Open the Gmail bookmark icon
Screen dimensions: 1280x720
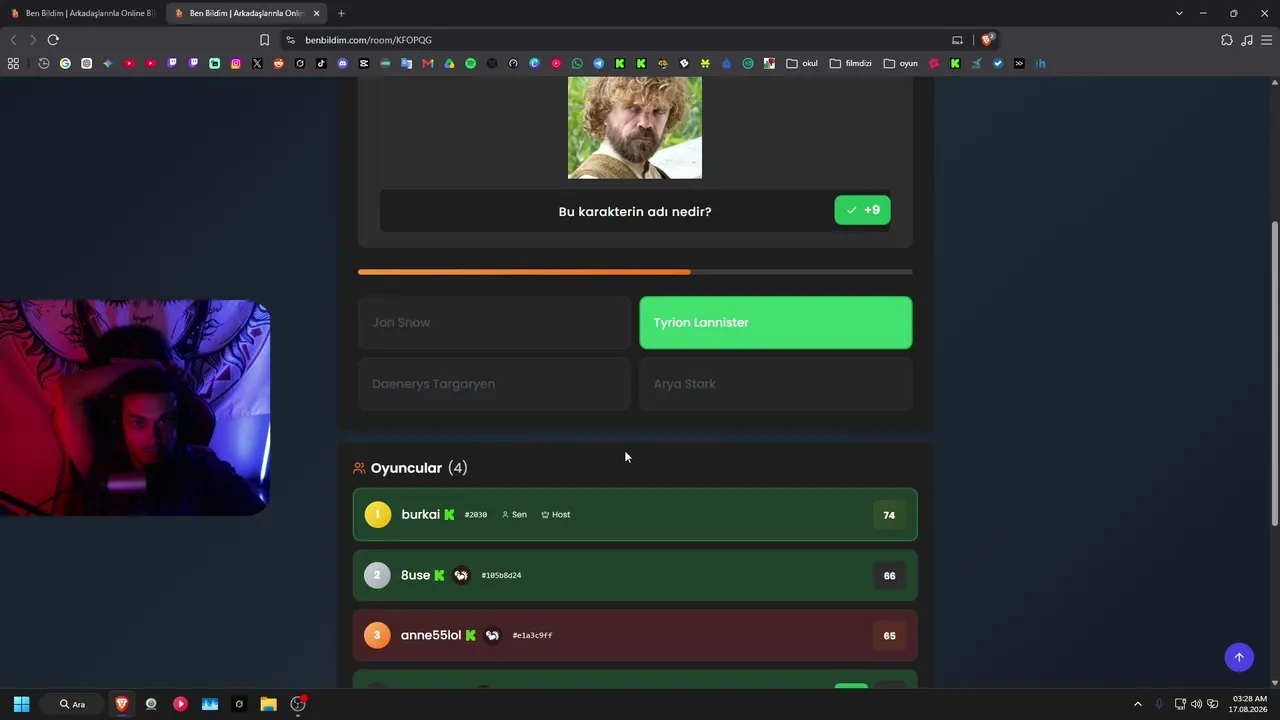click(428, 63)
